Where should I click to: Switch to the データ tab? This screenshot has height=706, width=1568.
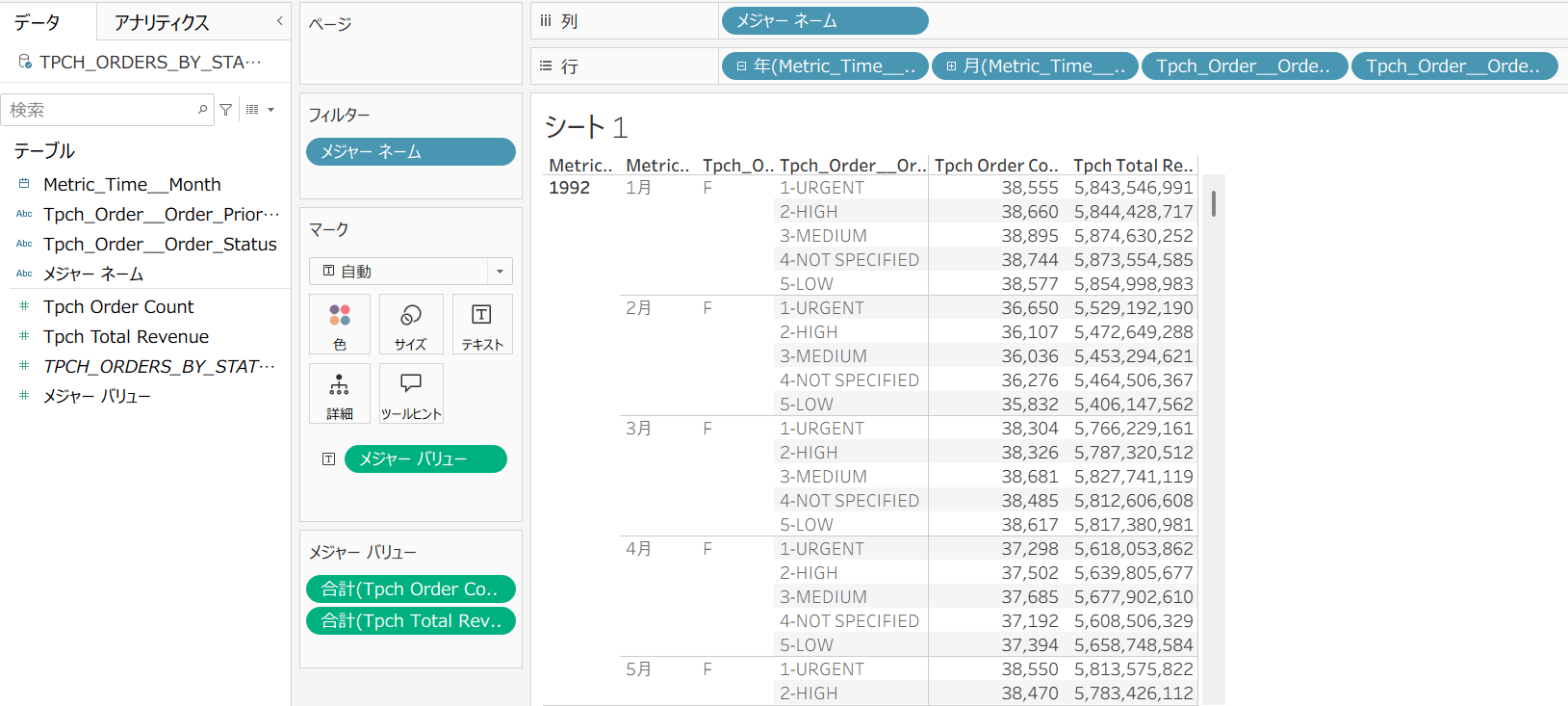(x=38, y=22)
